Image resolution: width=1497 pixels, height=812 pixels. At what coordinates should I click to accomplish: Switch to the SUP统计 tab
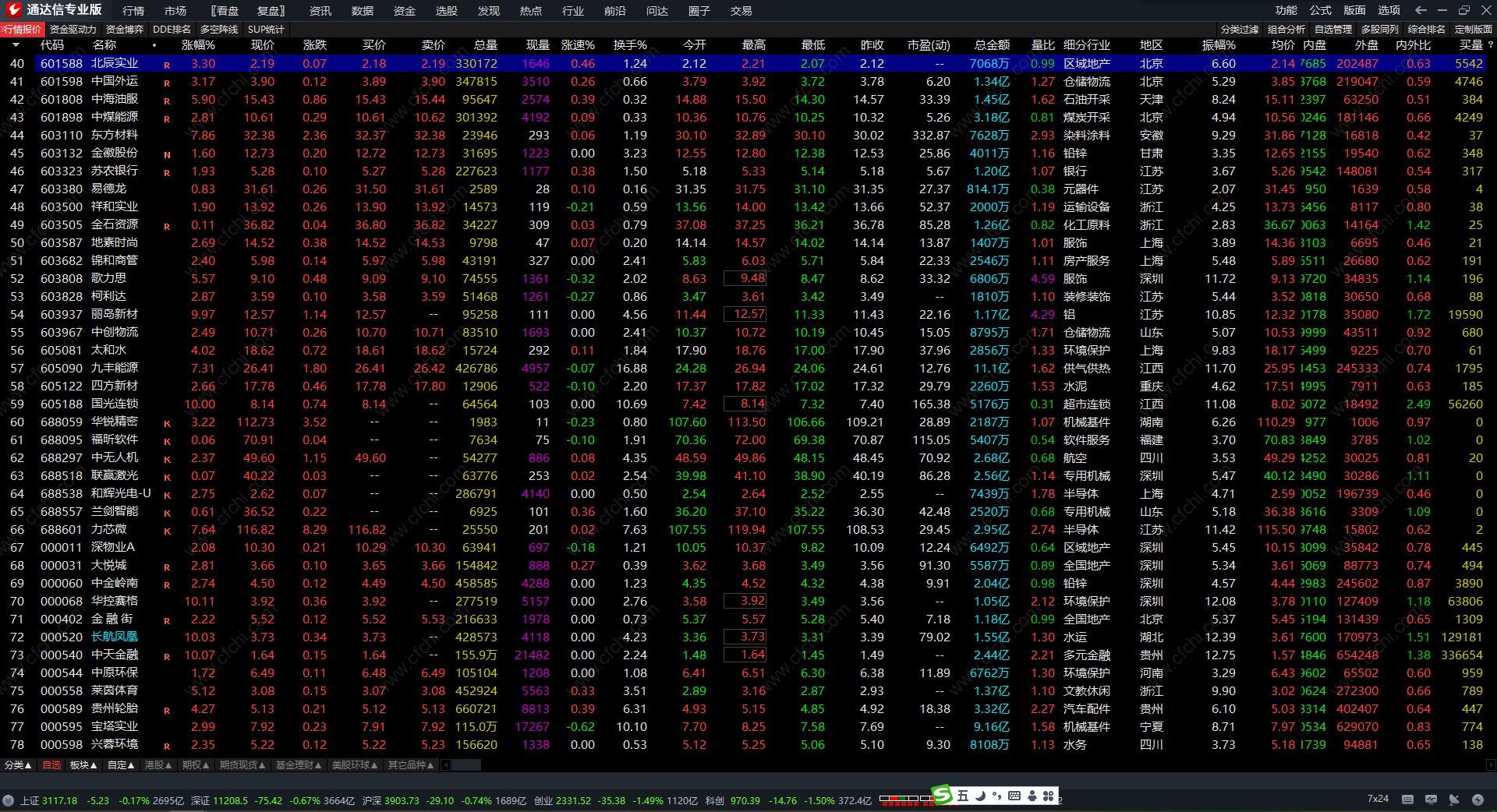266,30
